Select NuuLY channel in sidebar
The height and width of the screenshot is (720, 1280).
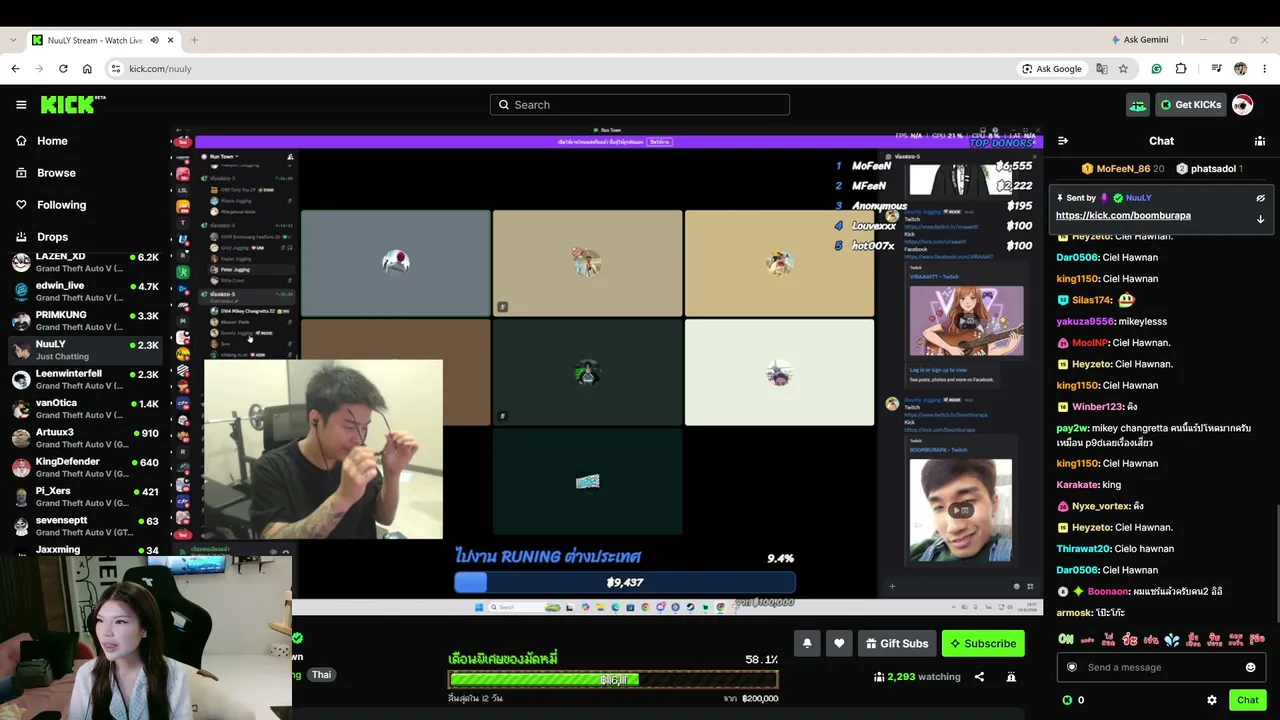click(85, 350)
